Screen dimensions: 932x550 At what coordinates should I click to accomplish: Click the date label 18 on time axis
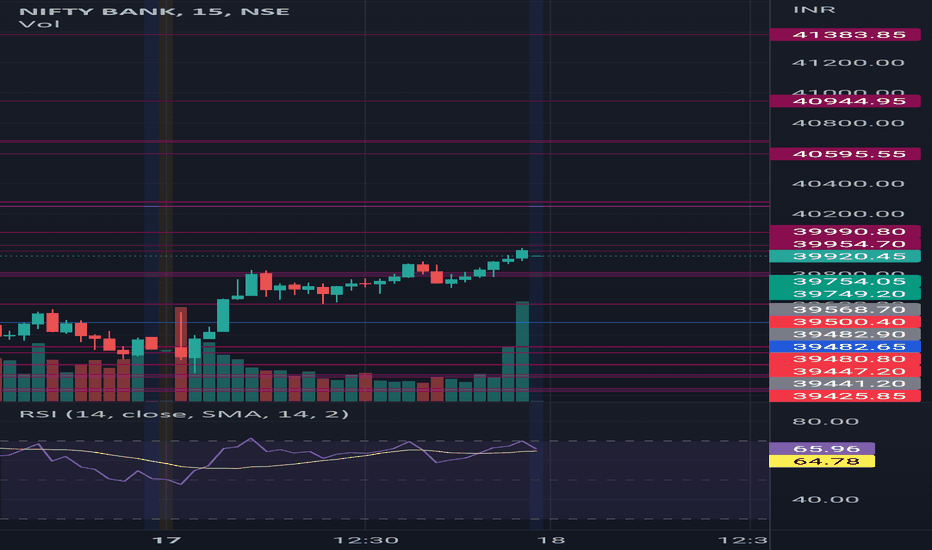(550, 540)
